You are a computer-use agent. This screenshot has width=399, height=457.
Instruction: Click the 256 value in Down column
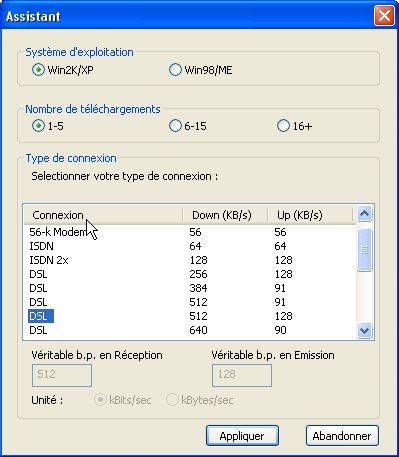pyautogui.click(x=198, y=274)
